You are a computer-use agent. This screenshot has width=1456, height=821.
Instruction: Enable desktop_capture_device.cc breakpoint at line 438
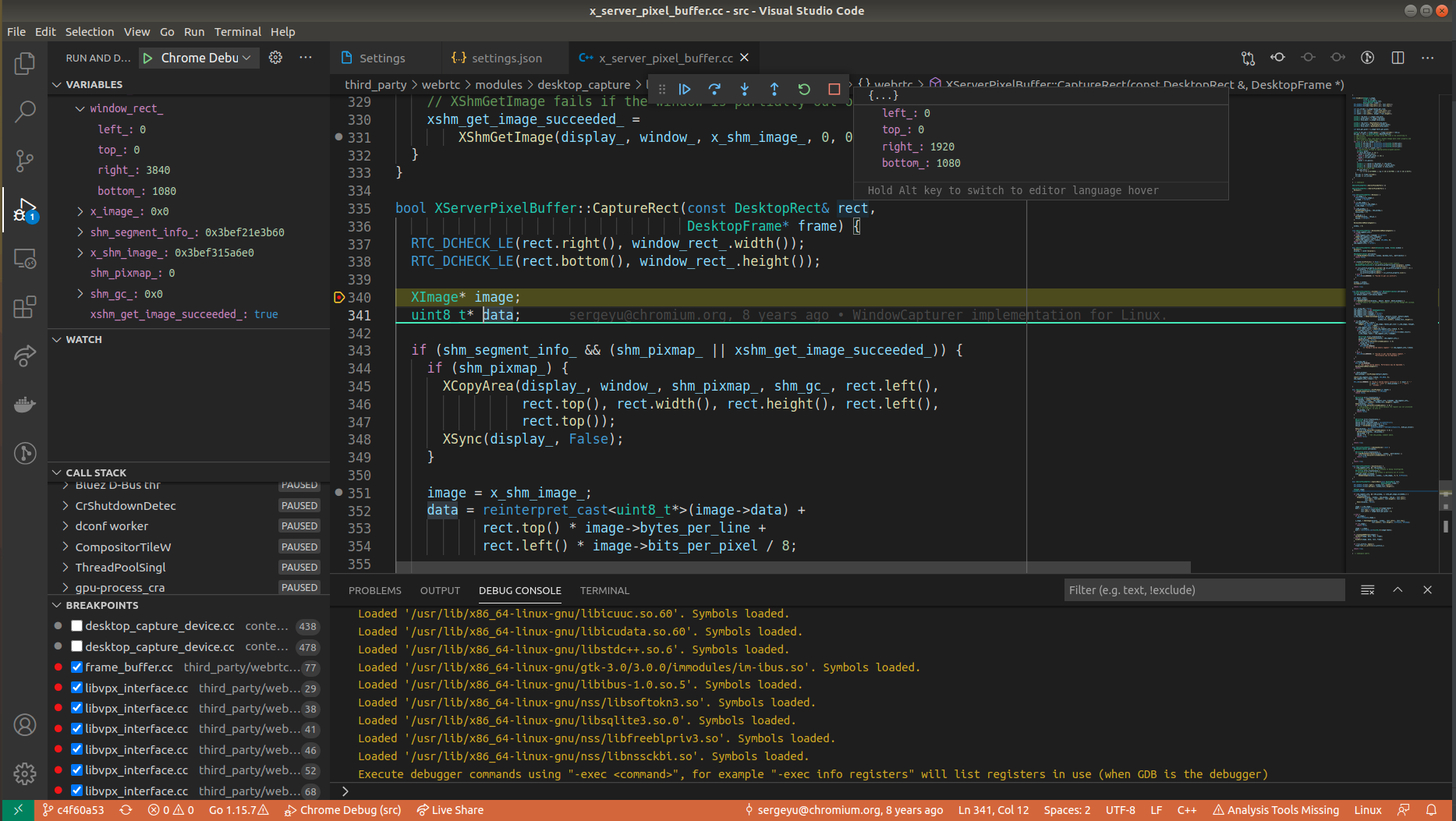point(77,626)
